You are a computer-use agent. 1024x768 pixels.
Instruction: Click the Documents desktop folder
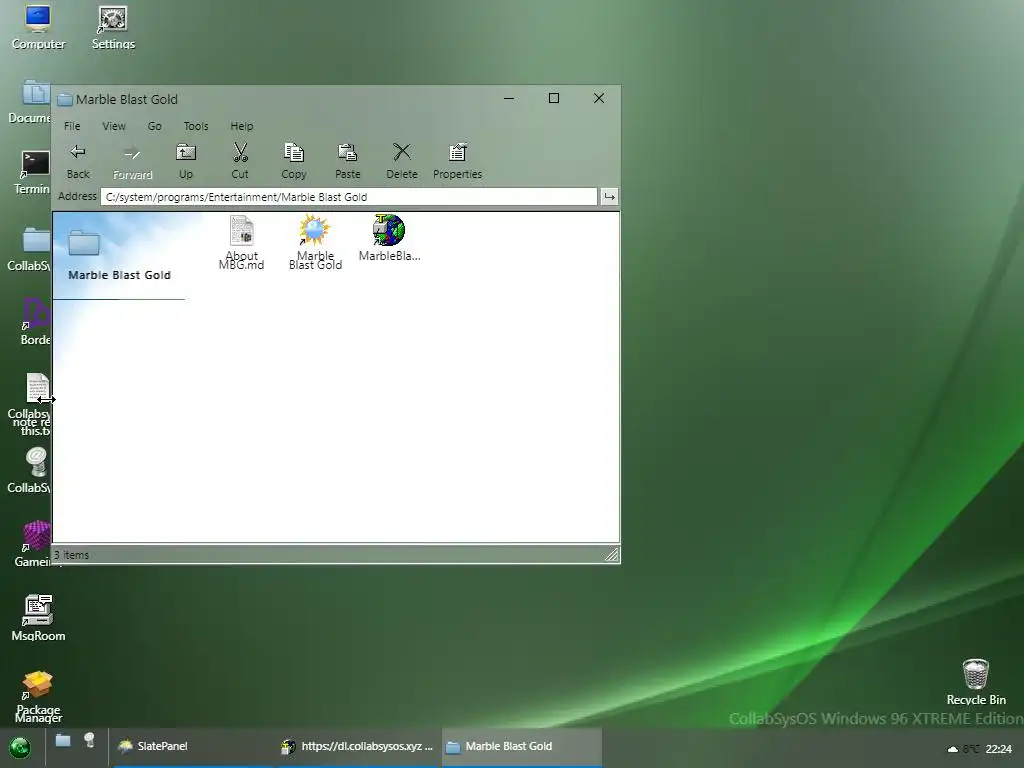click(x=31, y=101)
